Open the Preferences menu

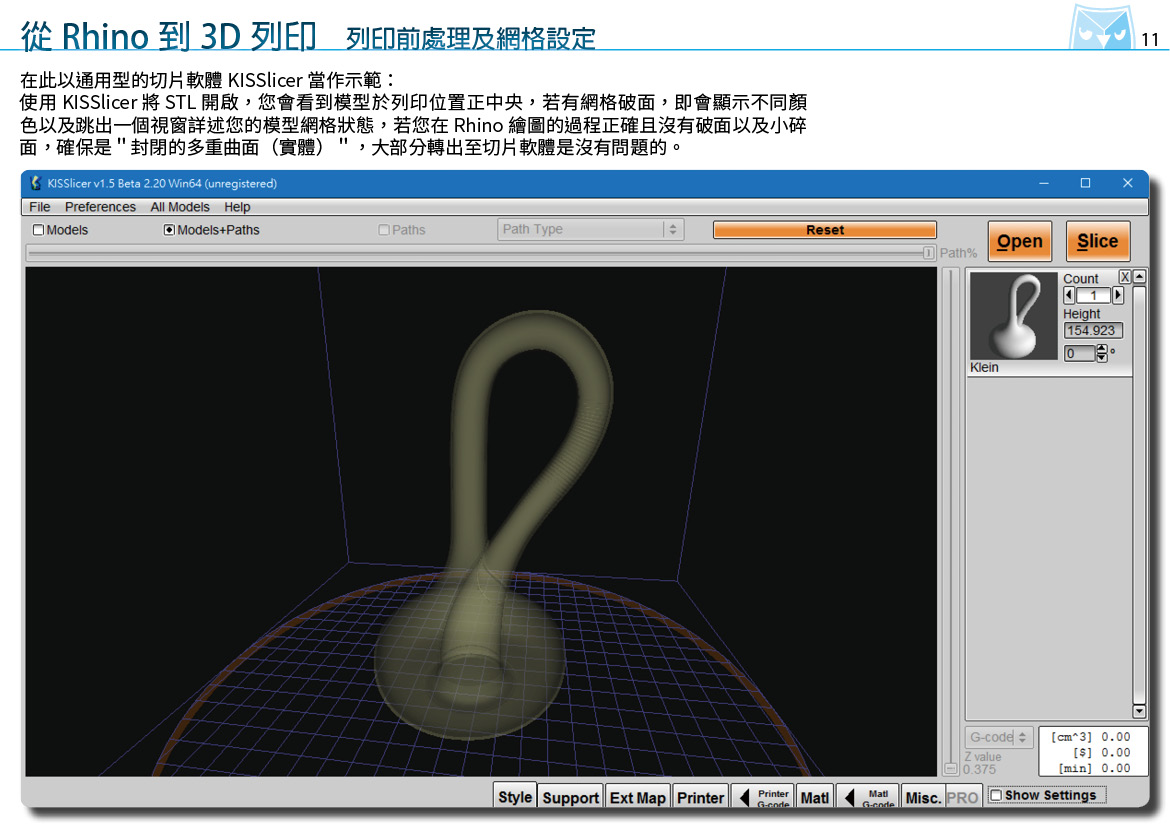[100, 207]
